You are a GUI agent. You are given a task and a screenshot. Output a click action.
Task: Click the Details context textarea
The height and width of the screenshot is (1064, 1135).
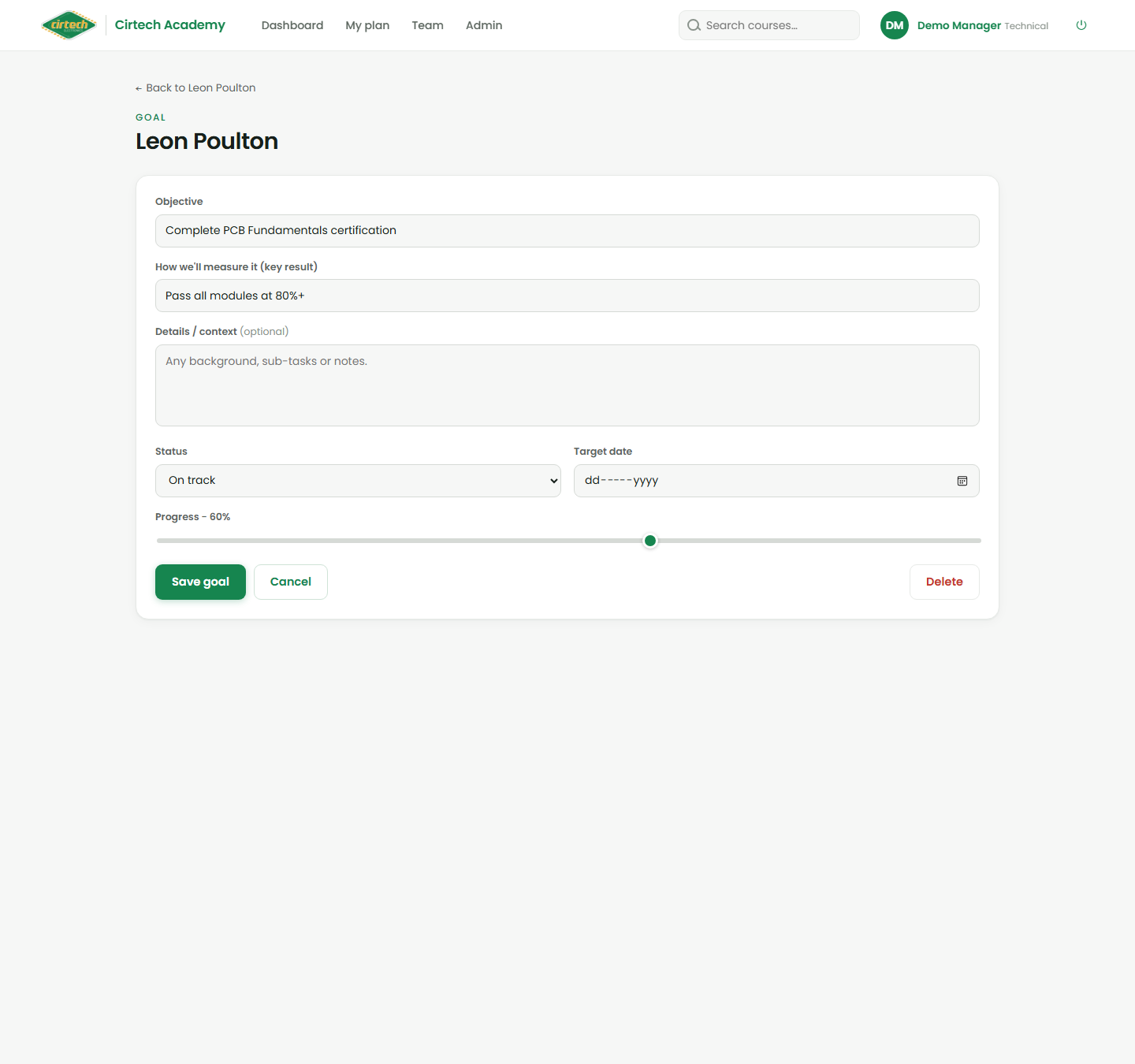point(567,385)
